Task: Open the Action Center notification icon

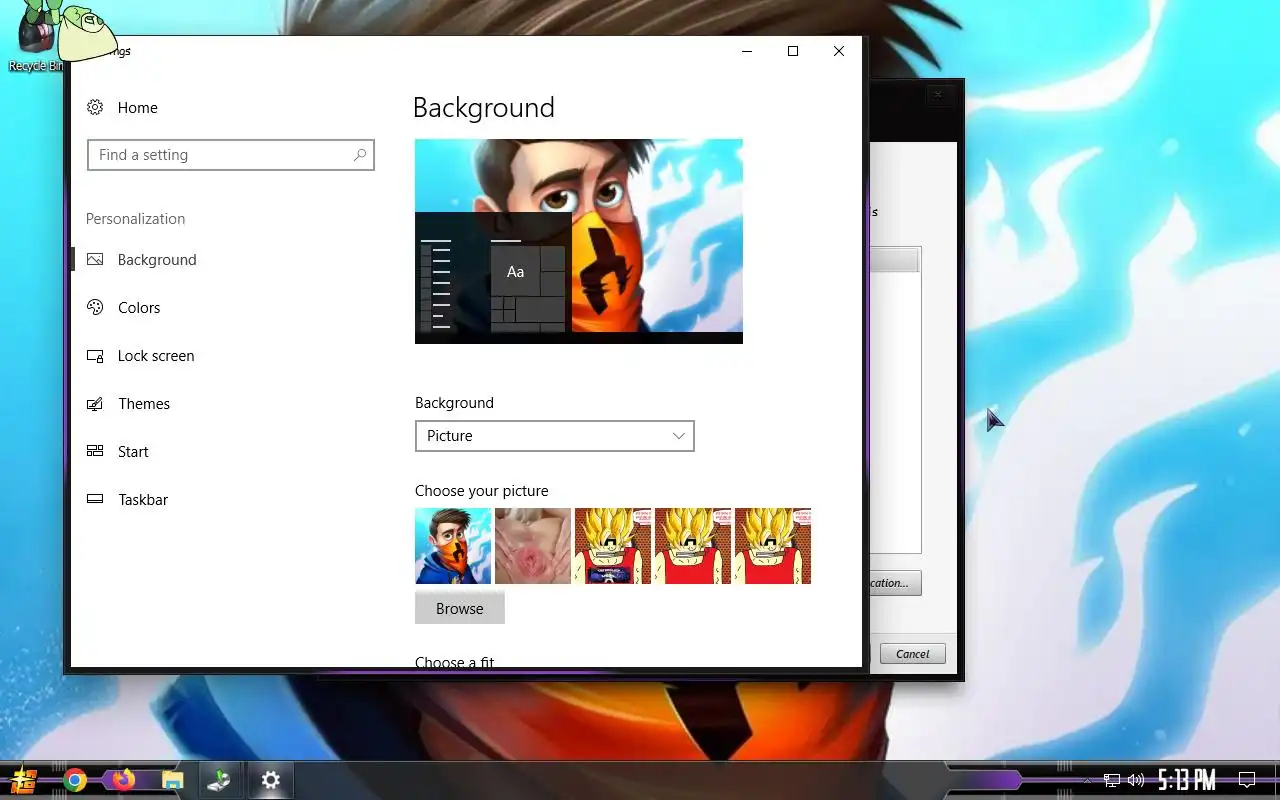Action: pos(1247,780)
